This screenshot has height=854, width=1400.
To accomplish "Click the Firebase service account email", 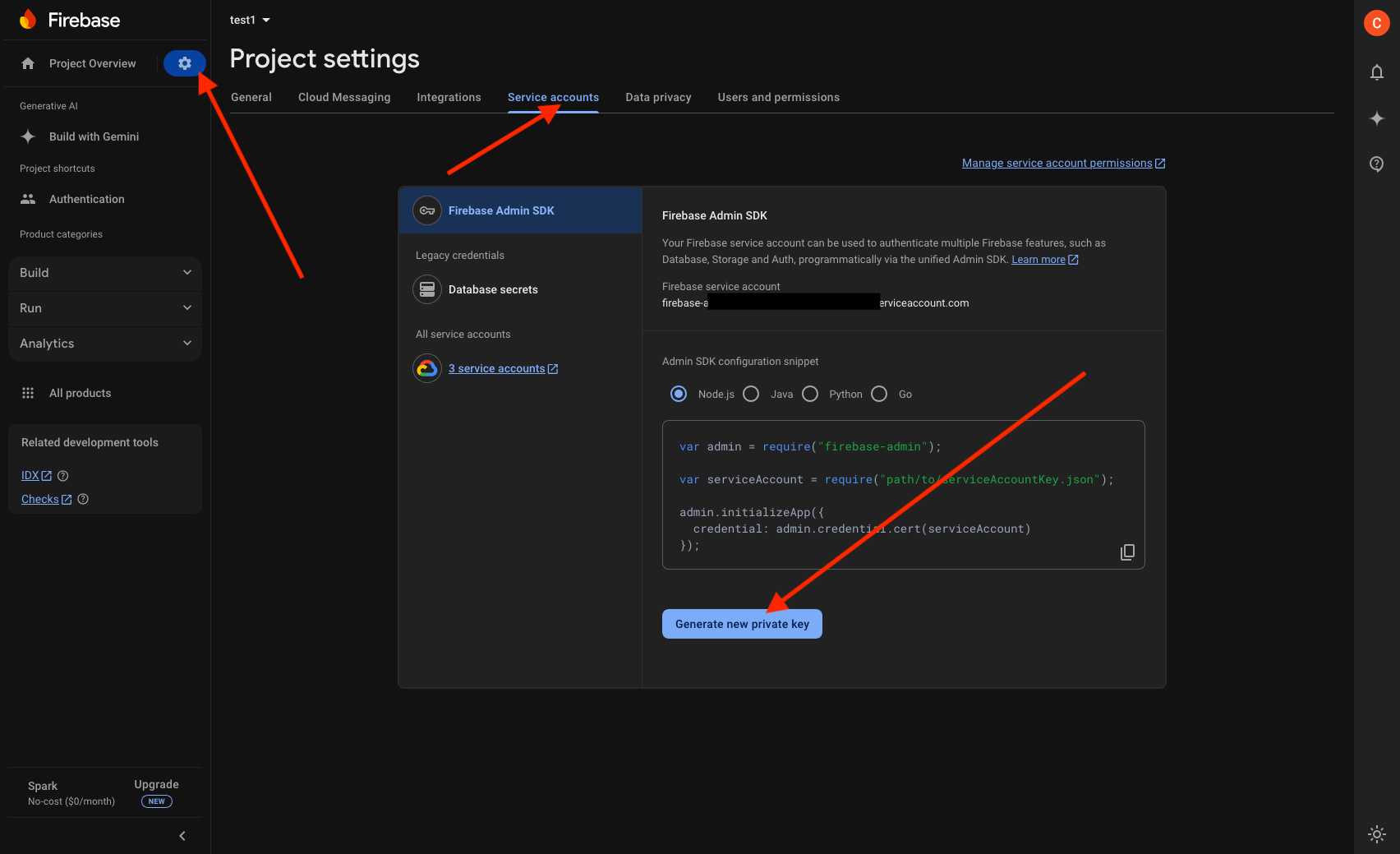I will (815, 302).
